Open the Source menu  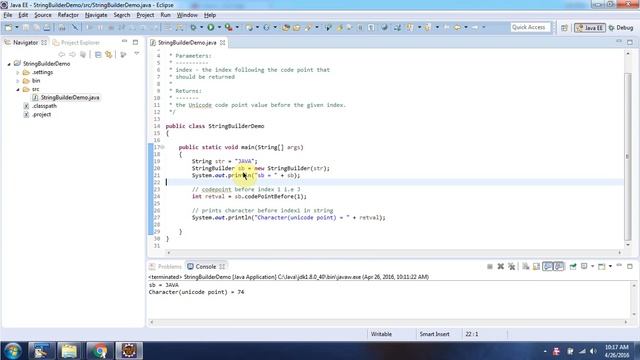tap(42, 15)
